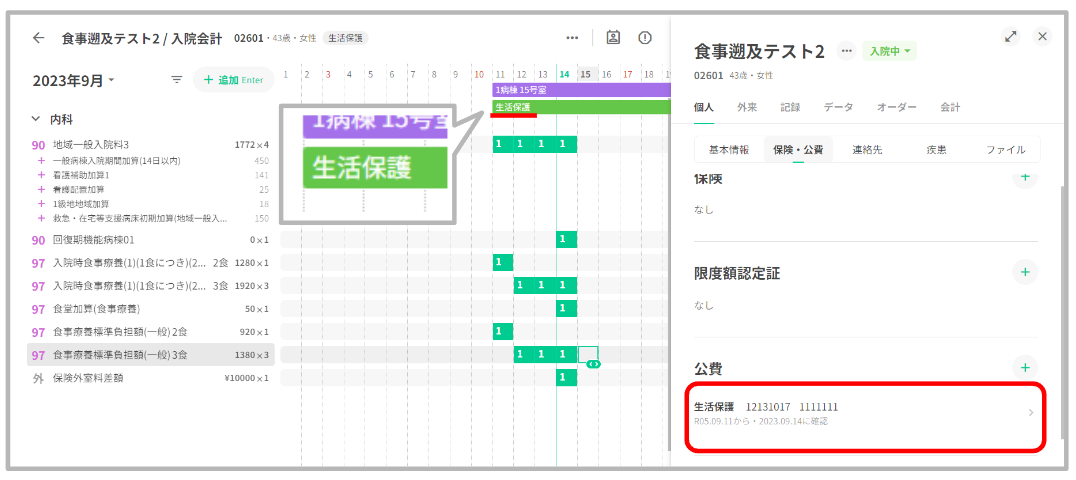
Task: Select the 保険・公費 sub-tab
Action: click(798, 149)
